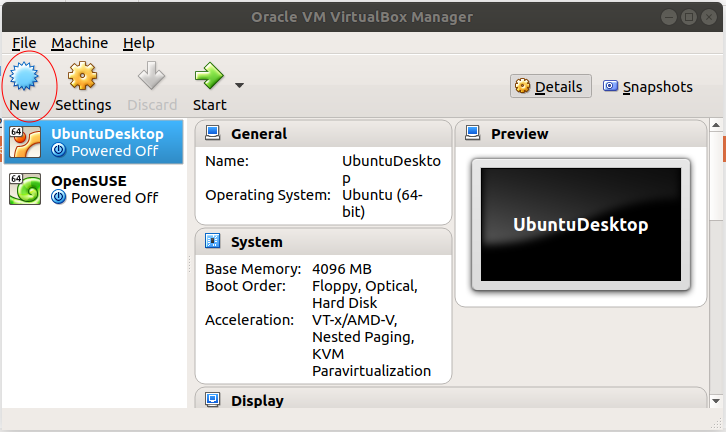Click the Display section monitor icon
Screen dimensions: 726x432
pyautogui.click(x=213, y=399)
